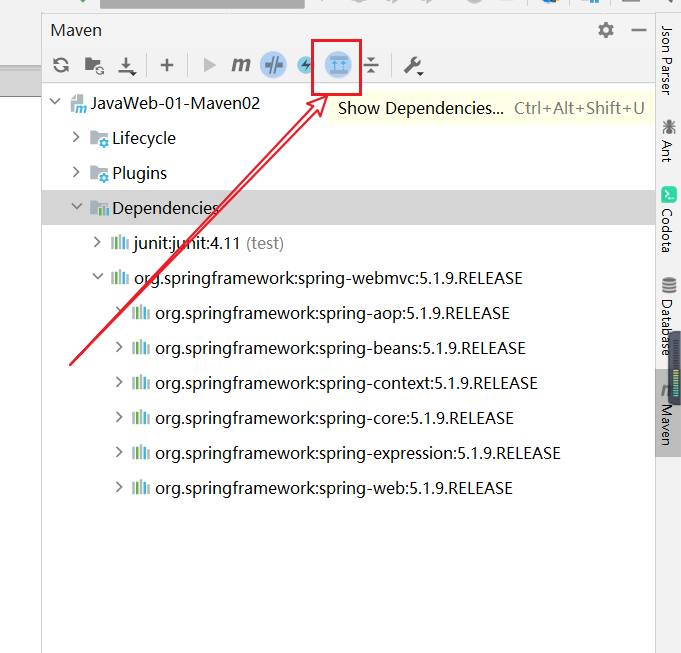The width and height of the screenshot is (681, 653).
Task: Expand the Lifecycle node
Action: point(76,138)
